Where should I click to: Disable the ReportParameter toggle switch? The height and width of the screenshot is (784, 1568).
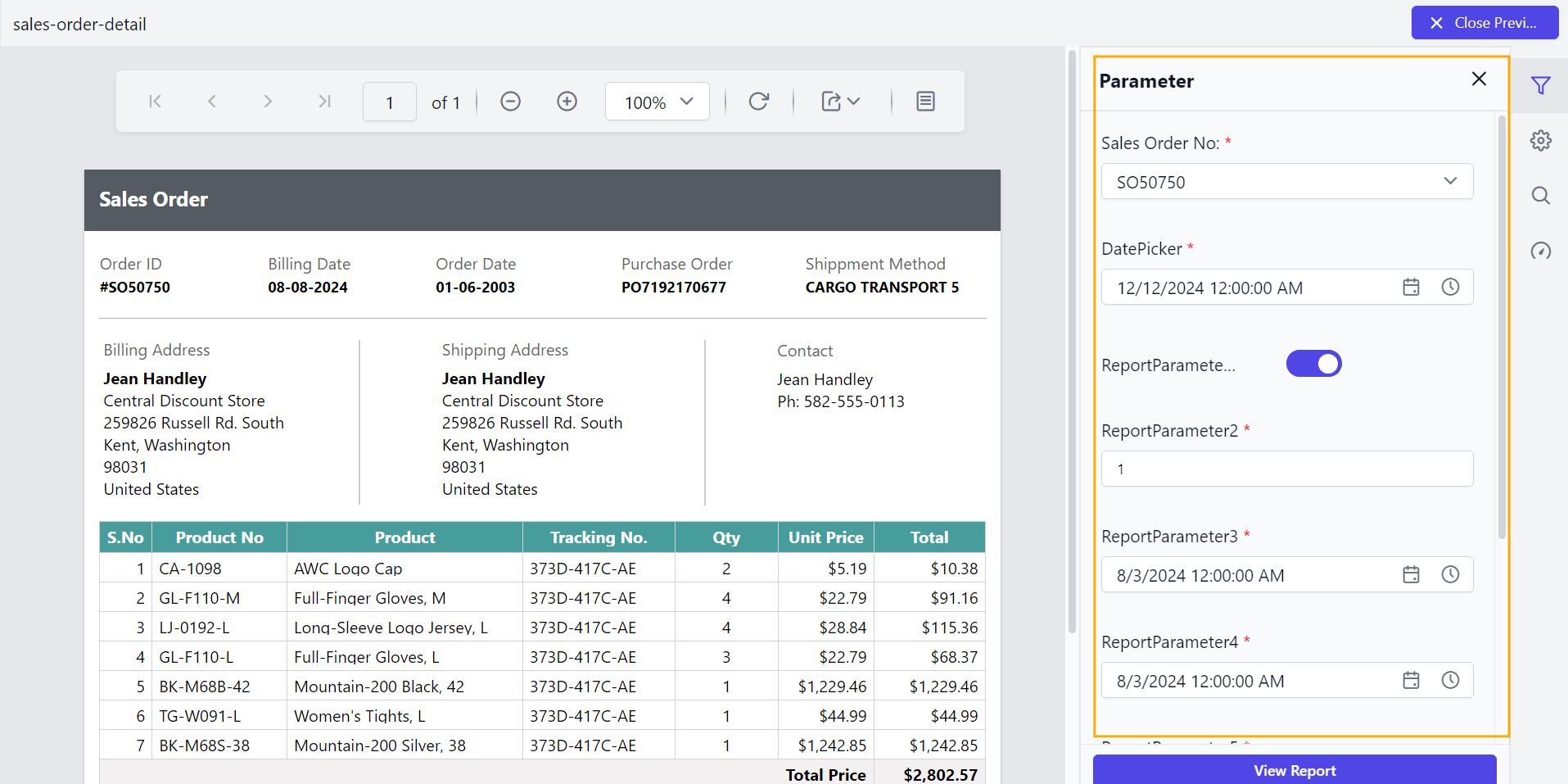[1314, 363]
